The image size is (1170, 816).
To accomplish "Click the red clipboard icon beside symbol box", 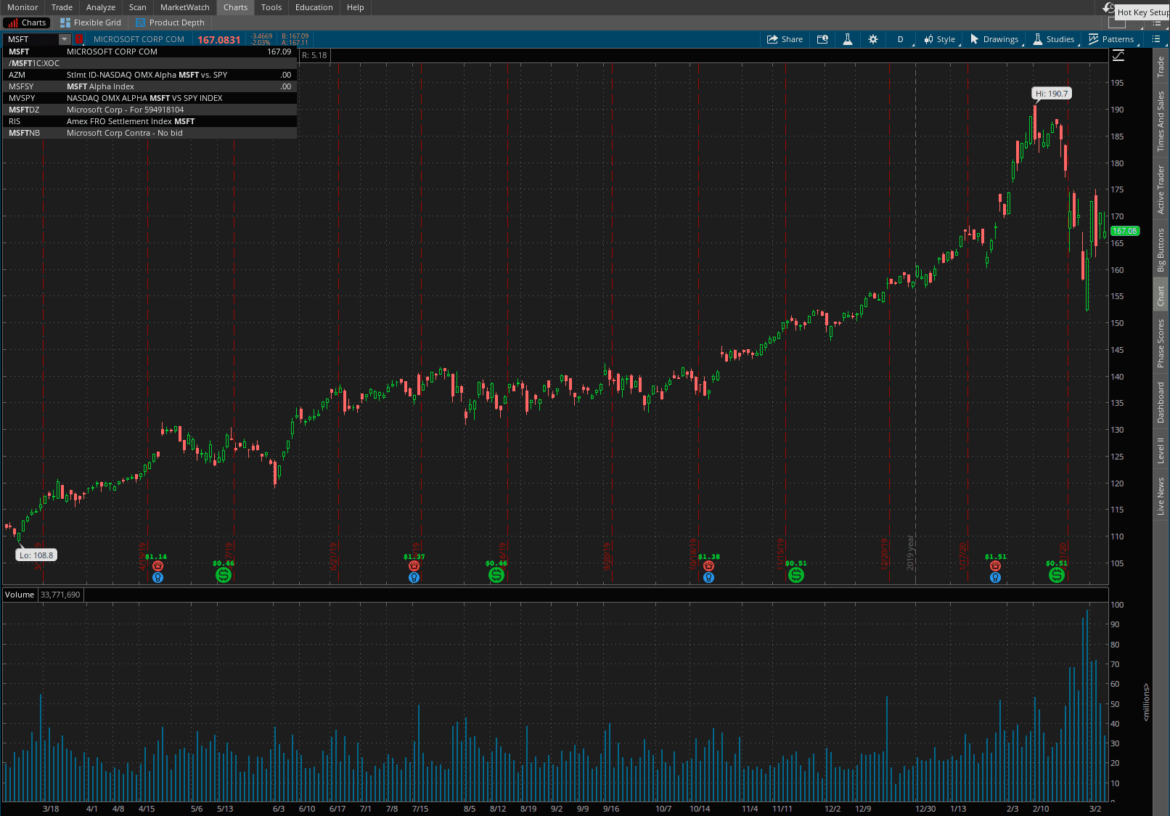I will [79, 39].
